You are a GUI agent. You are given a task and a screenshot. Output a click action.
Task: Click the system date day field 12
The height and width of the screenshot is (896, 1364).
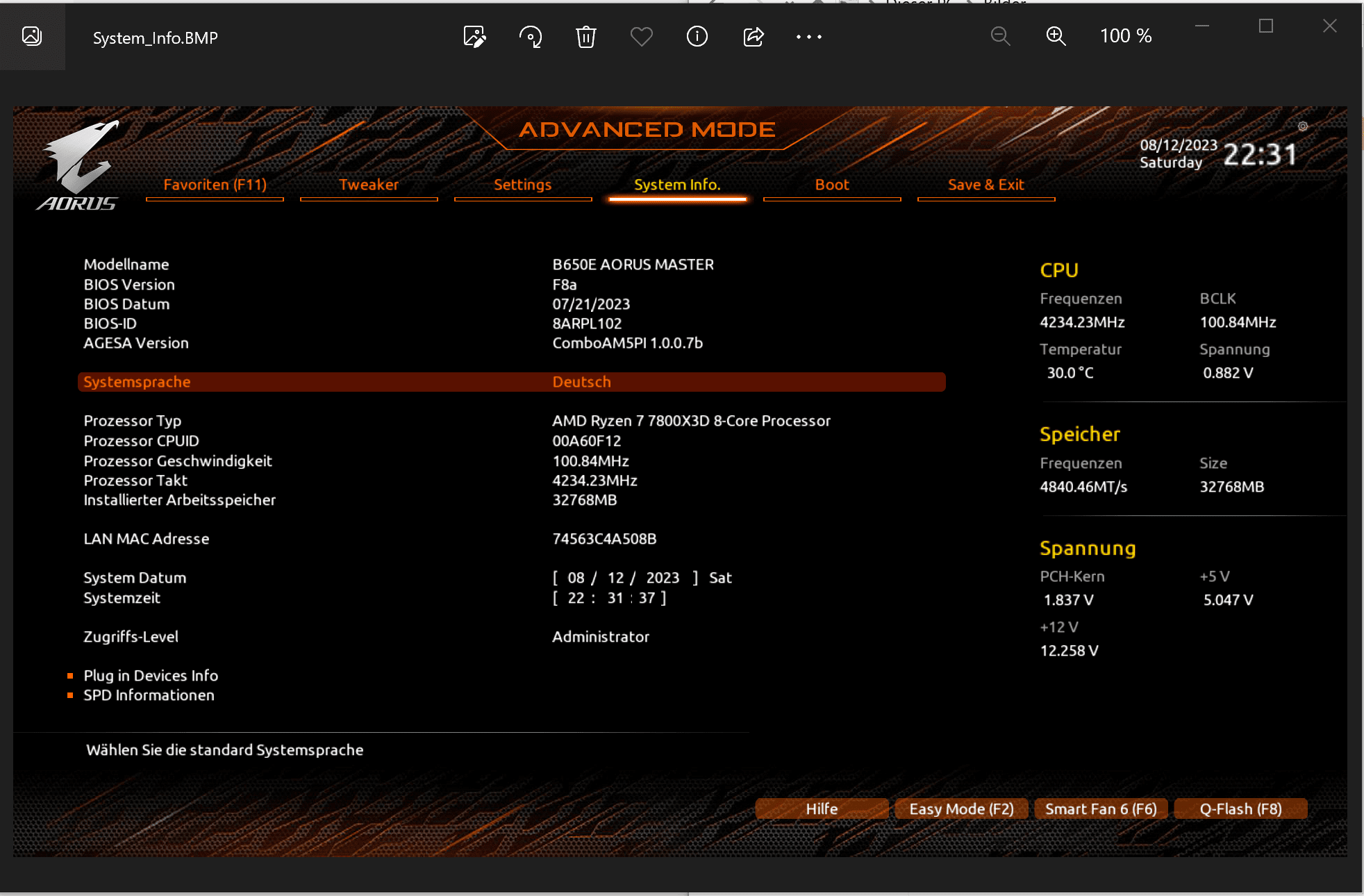[x=615, y=578]
